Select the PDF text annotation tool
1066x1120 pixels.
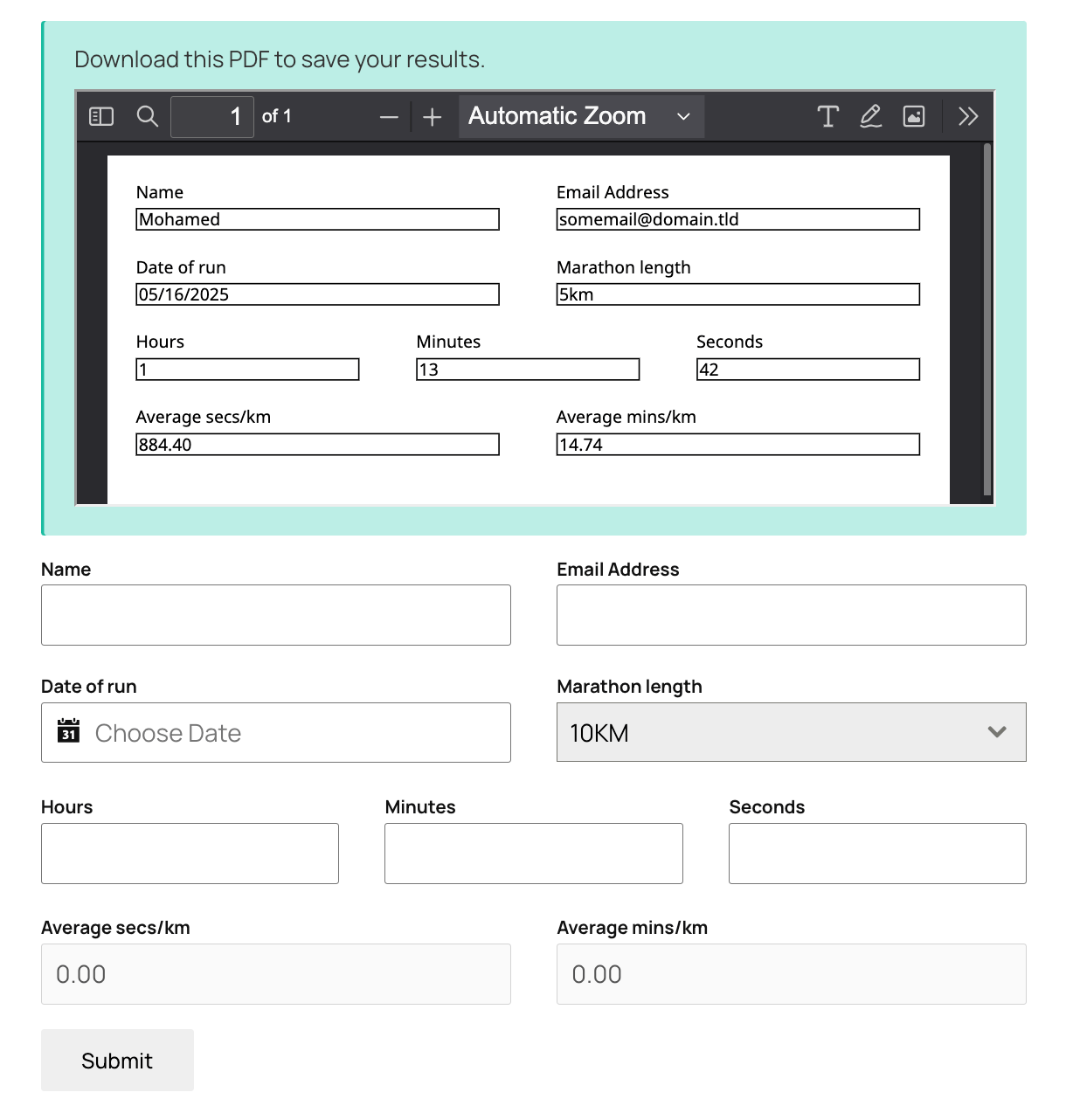pyautogui.click(x=827, y=116)
